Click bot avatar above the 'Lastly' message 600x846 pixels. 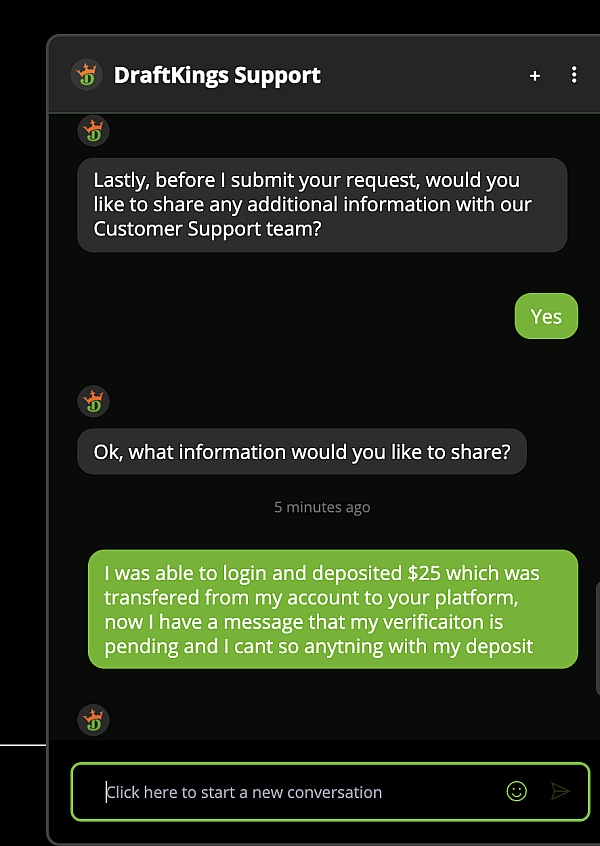tap(93, 131)
